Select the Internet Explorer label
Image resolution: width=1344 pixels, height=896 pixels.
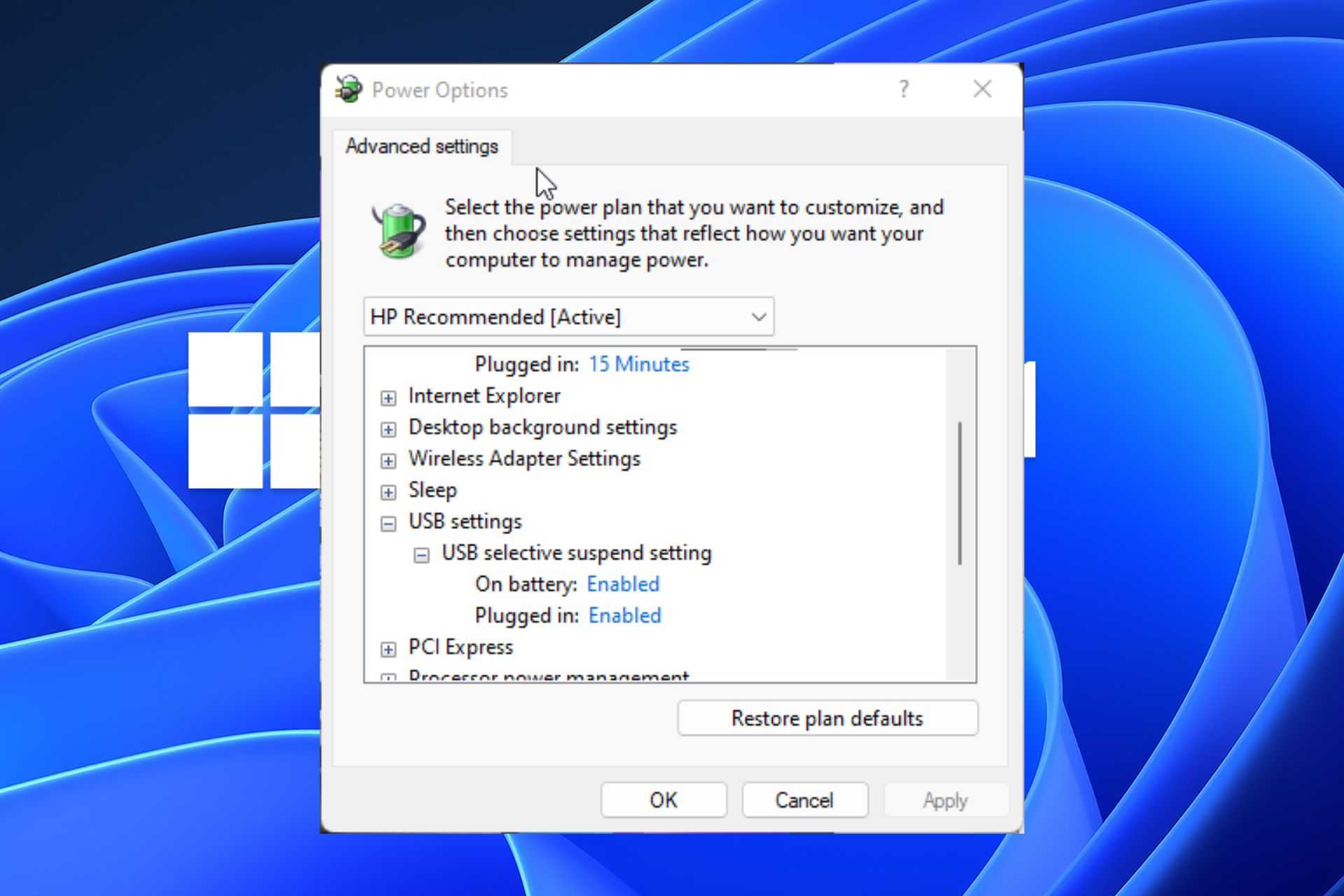tap(484, 395)
